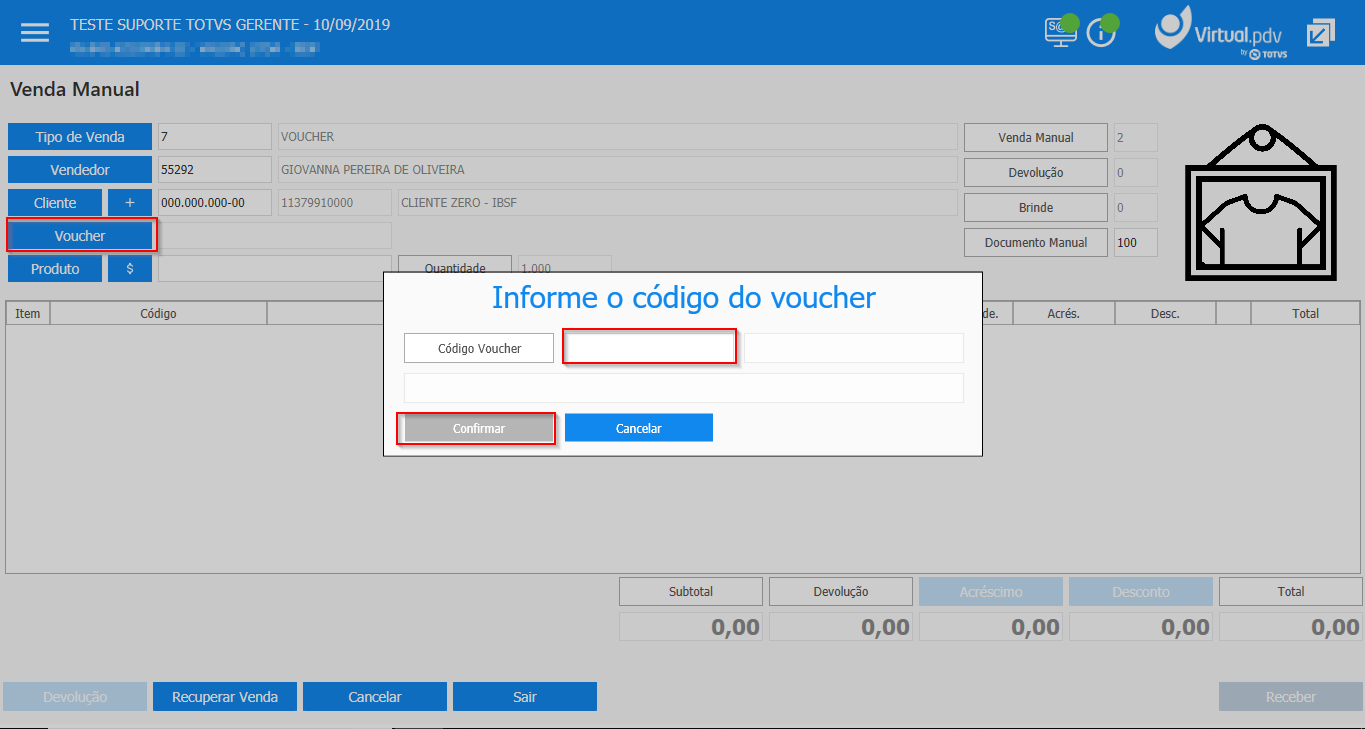
Task: Click the Código column header
Action: pyautogui.click(x=159, y=313)
